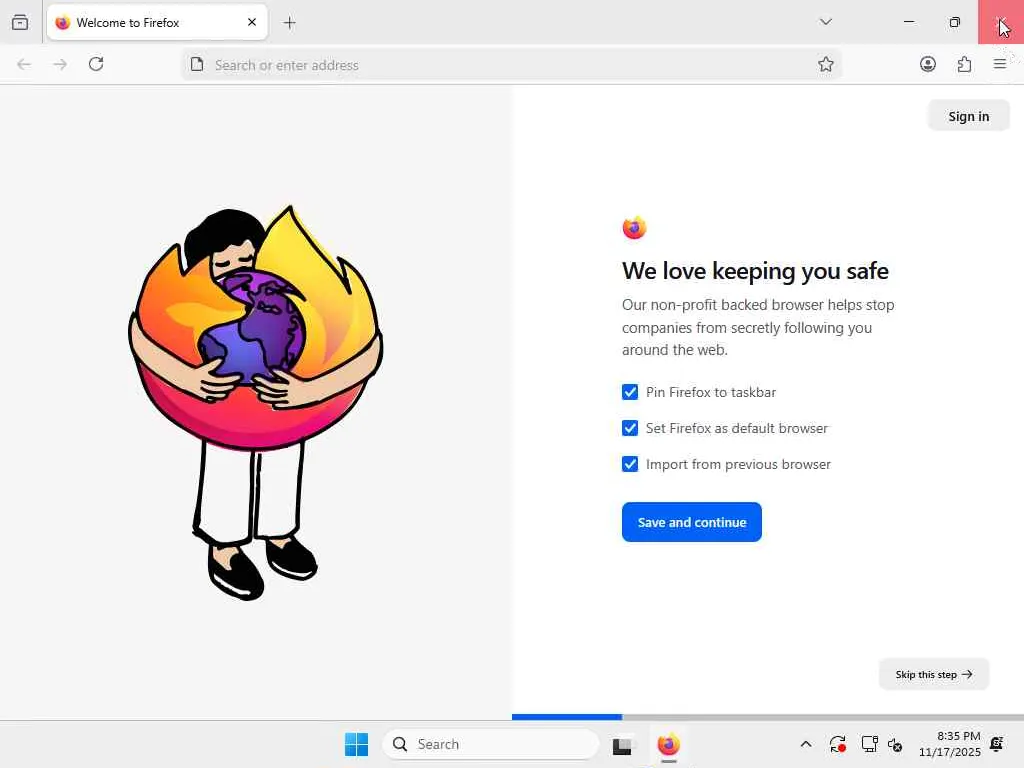This screenshot has height=768, width=1024.
Task: Close the Welcome to Firefox tab
Action: pos(252,22)
